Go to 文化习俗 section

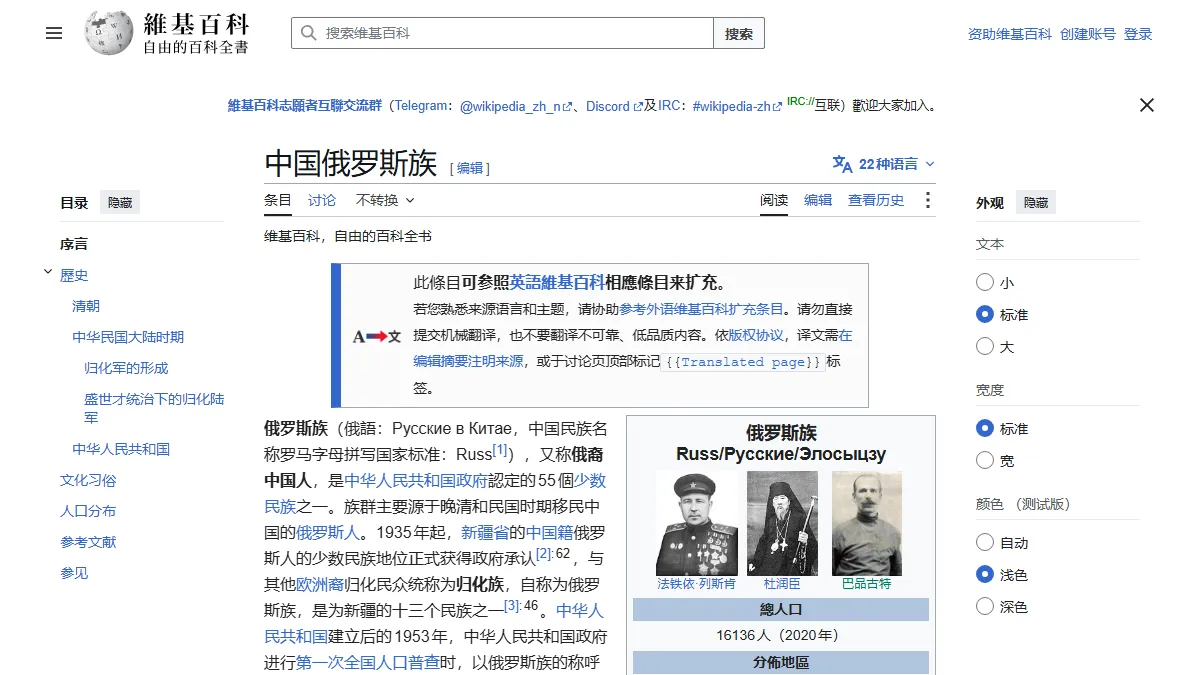coord(88,480)
